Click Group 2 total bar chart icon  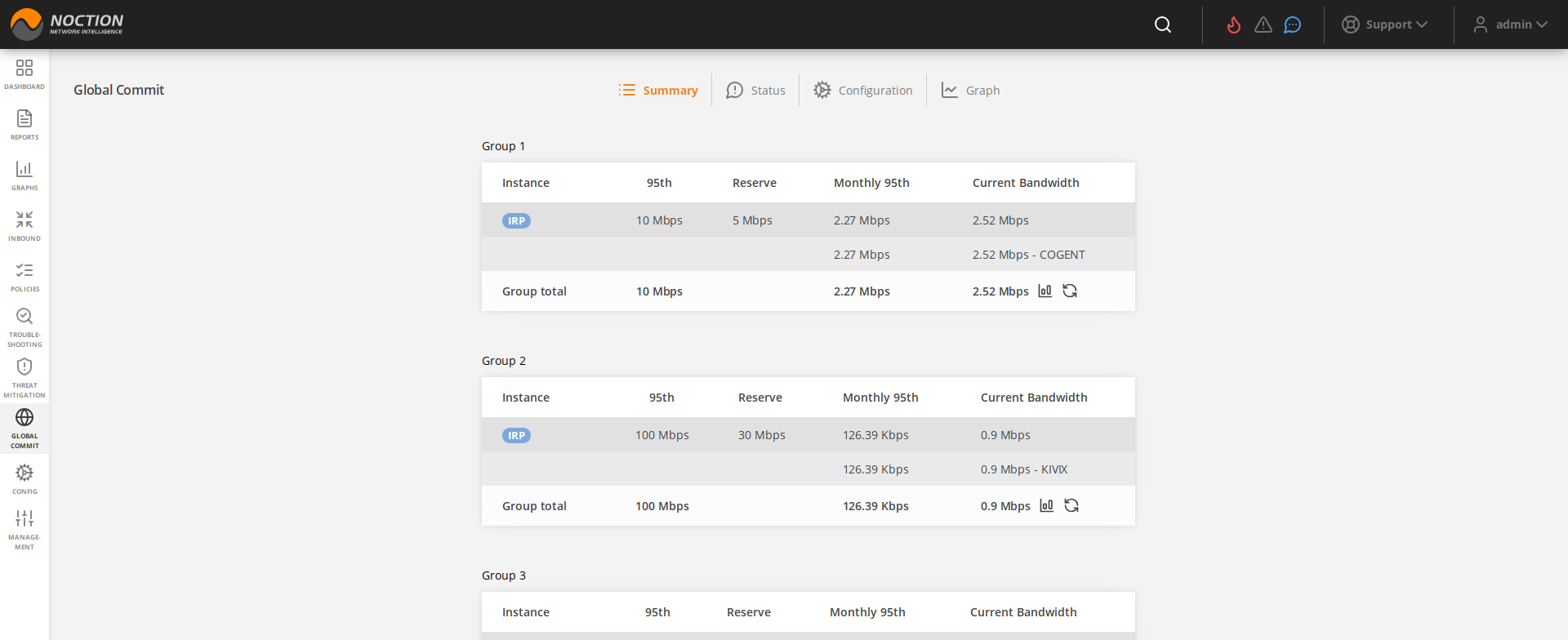pos(1047,505)
